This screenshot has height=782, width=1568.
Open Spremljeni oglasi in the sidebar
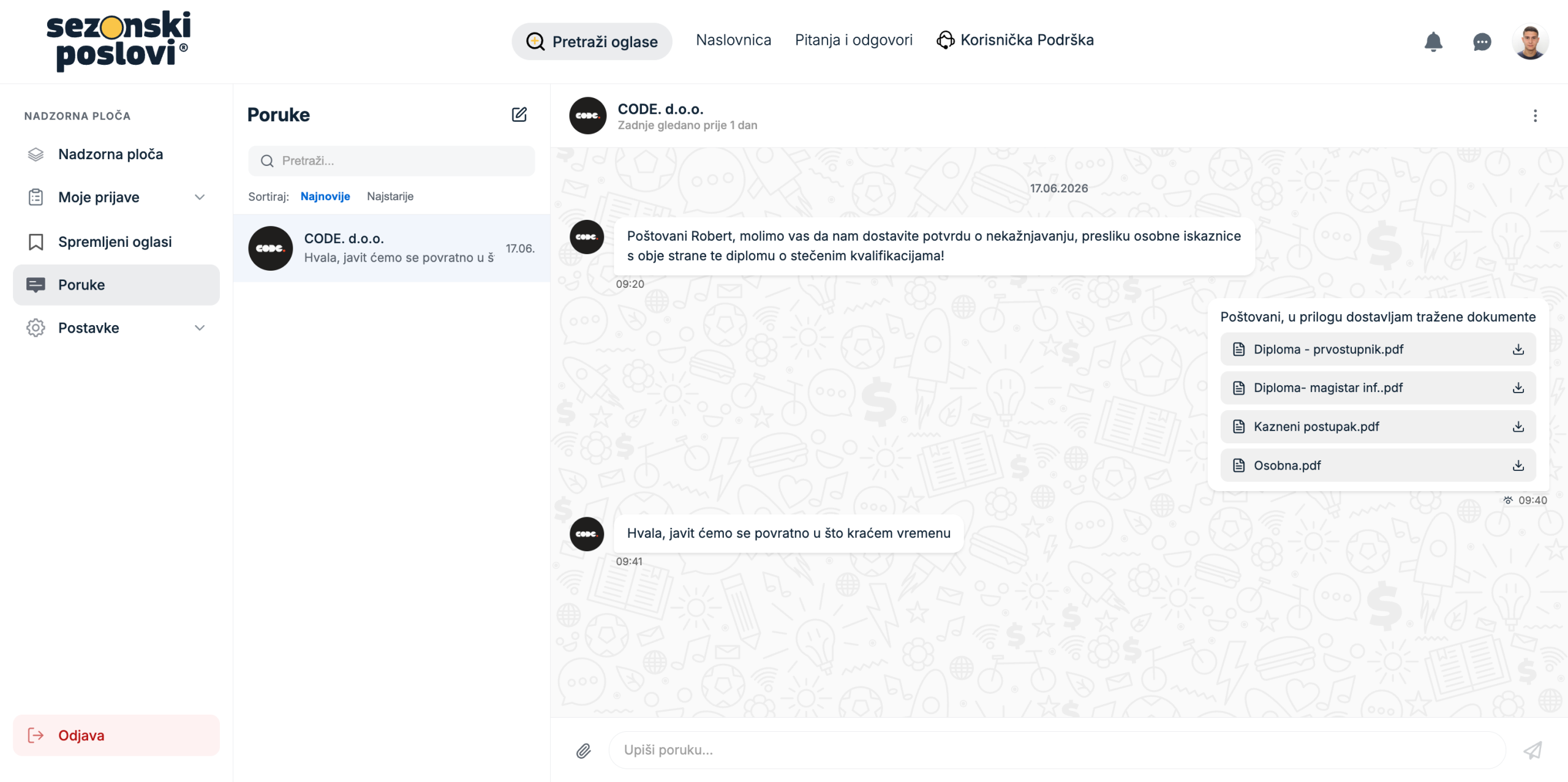(116, 242)
